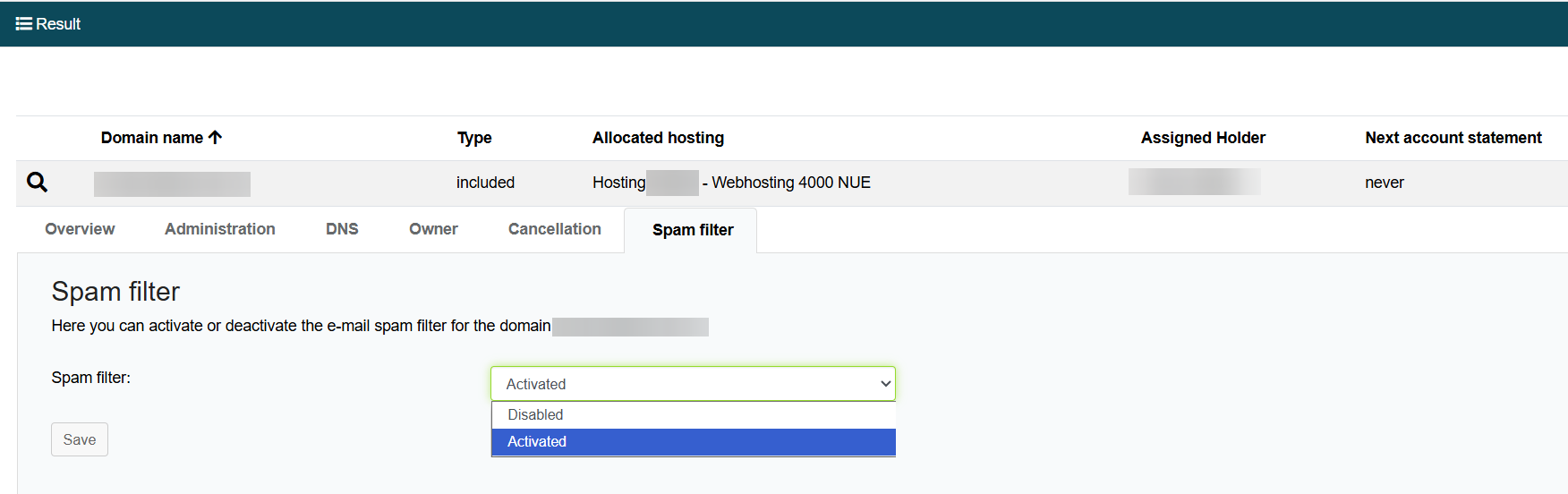Click the blurred Assigned Holder cell
The width and height of the screenshot is (1568, 494).
(x=1195, y=182)
